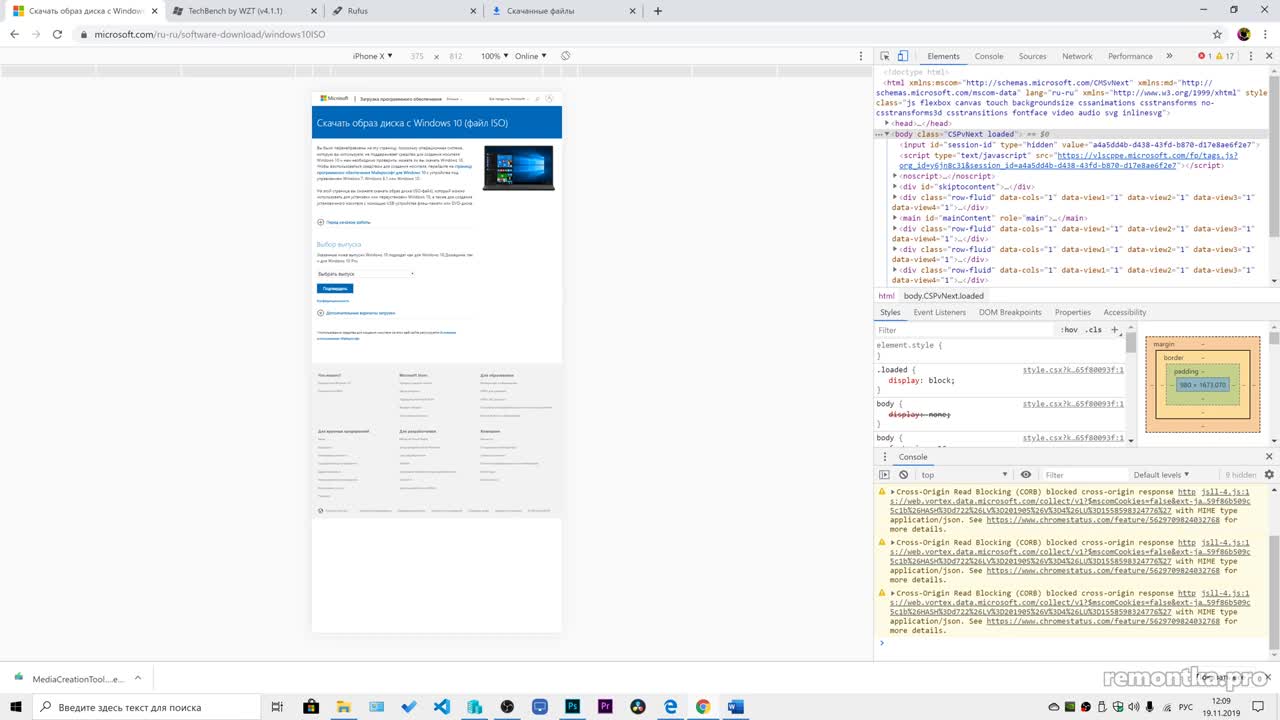
Task: Open Visual Studio Code from taskbar
Action: pyautogui.click(x=442, y=707)
